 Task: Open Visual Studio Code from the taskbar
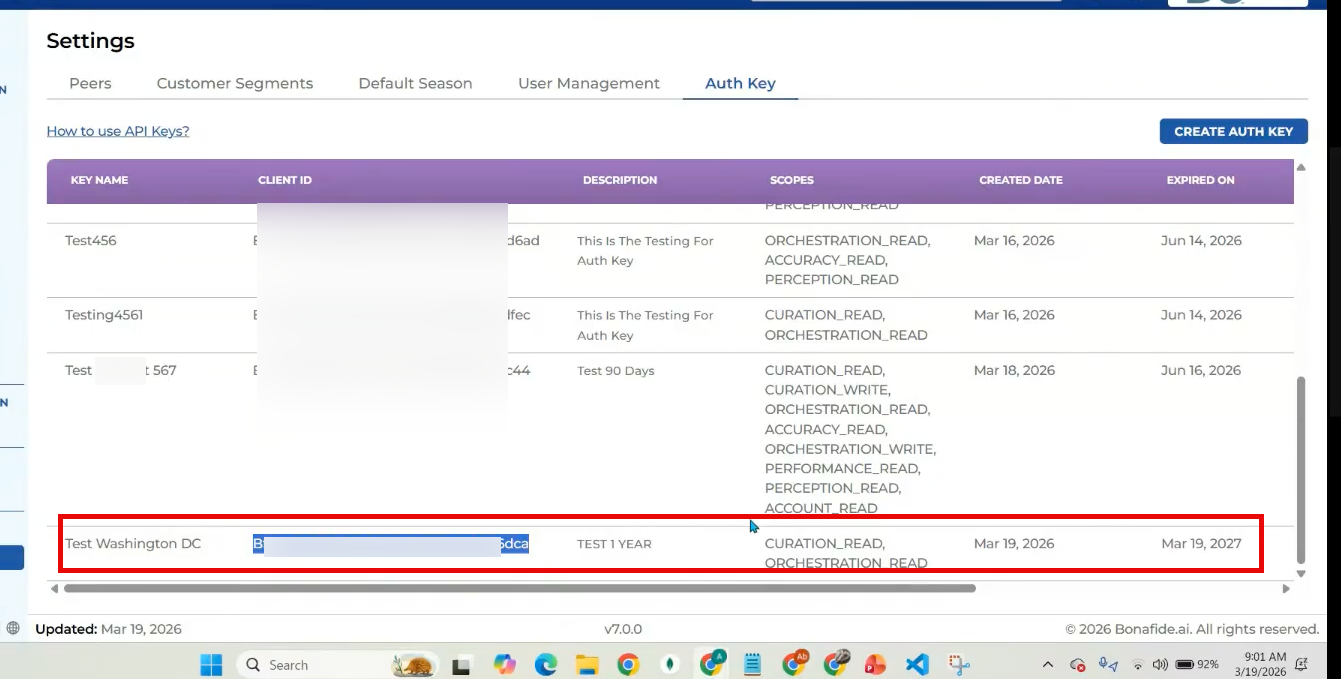click(917, 665)
